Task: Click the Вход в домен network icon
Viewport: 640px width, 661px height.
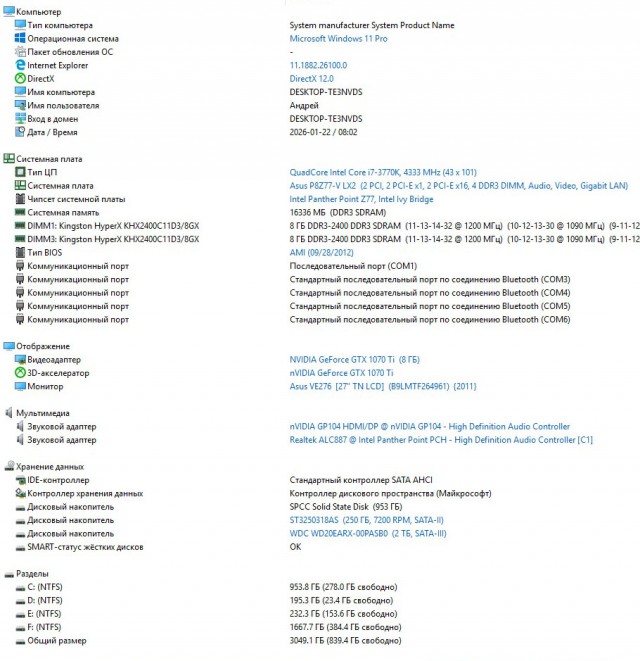Action: [x=20, y=118]
